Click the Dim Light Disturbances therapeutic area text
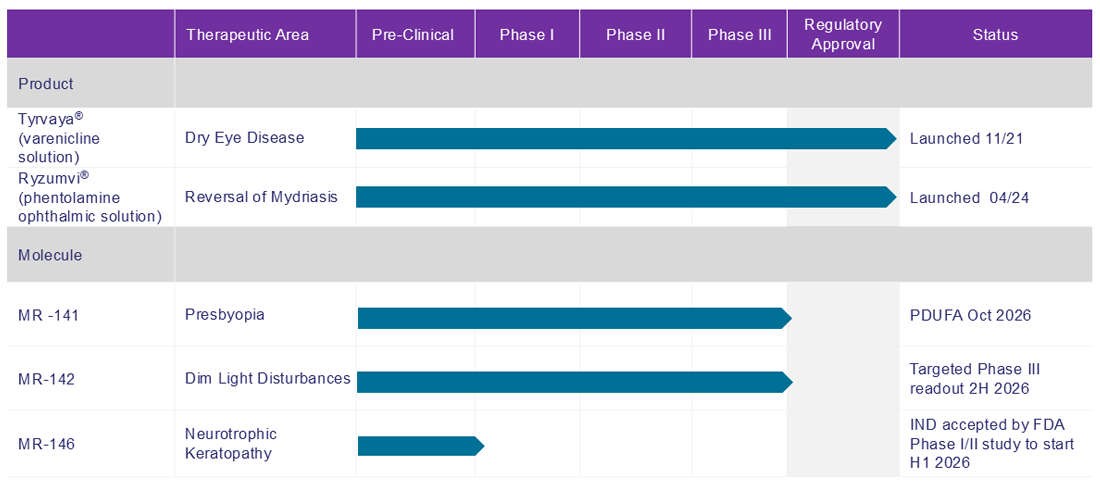 [x=267, y=379]
